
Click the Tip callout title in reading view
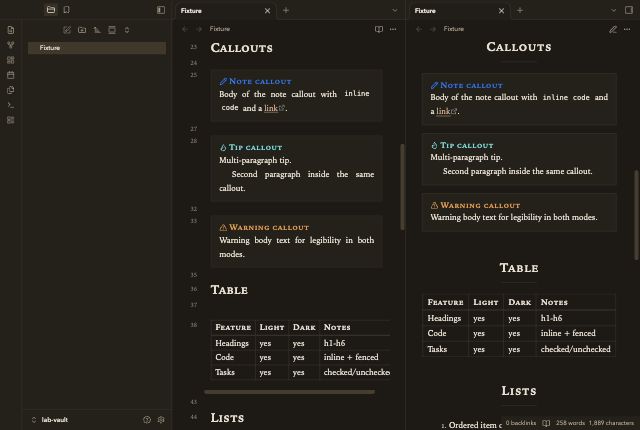coord(467,145)
